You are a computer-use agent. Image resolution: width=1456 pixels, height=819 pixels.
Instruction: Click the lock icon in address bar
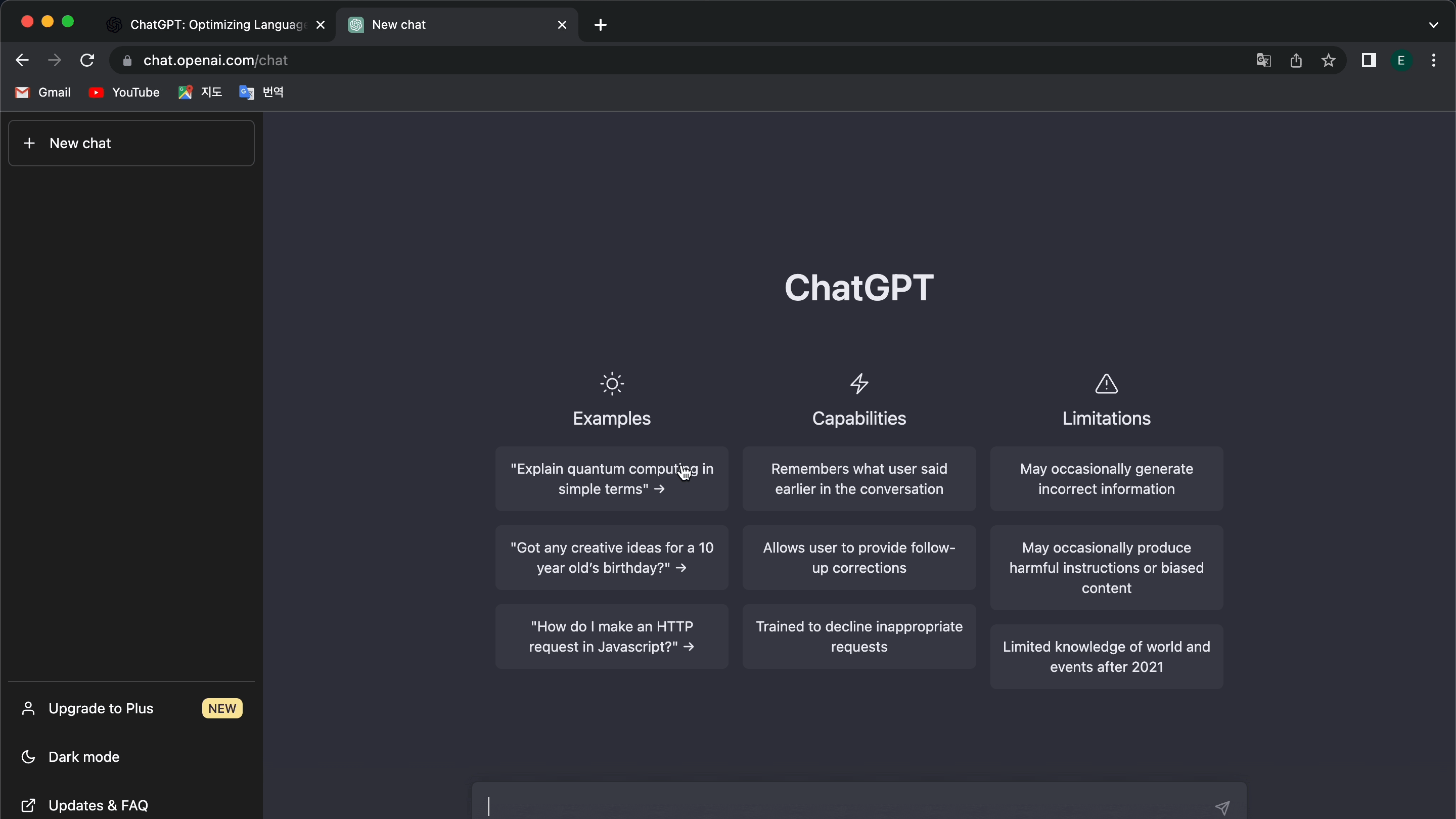click(x=127, y=61)
